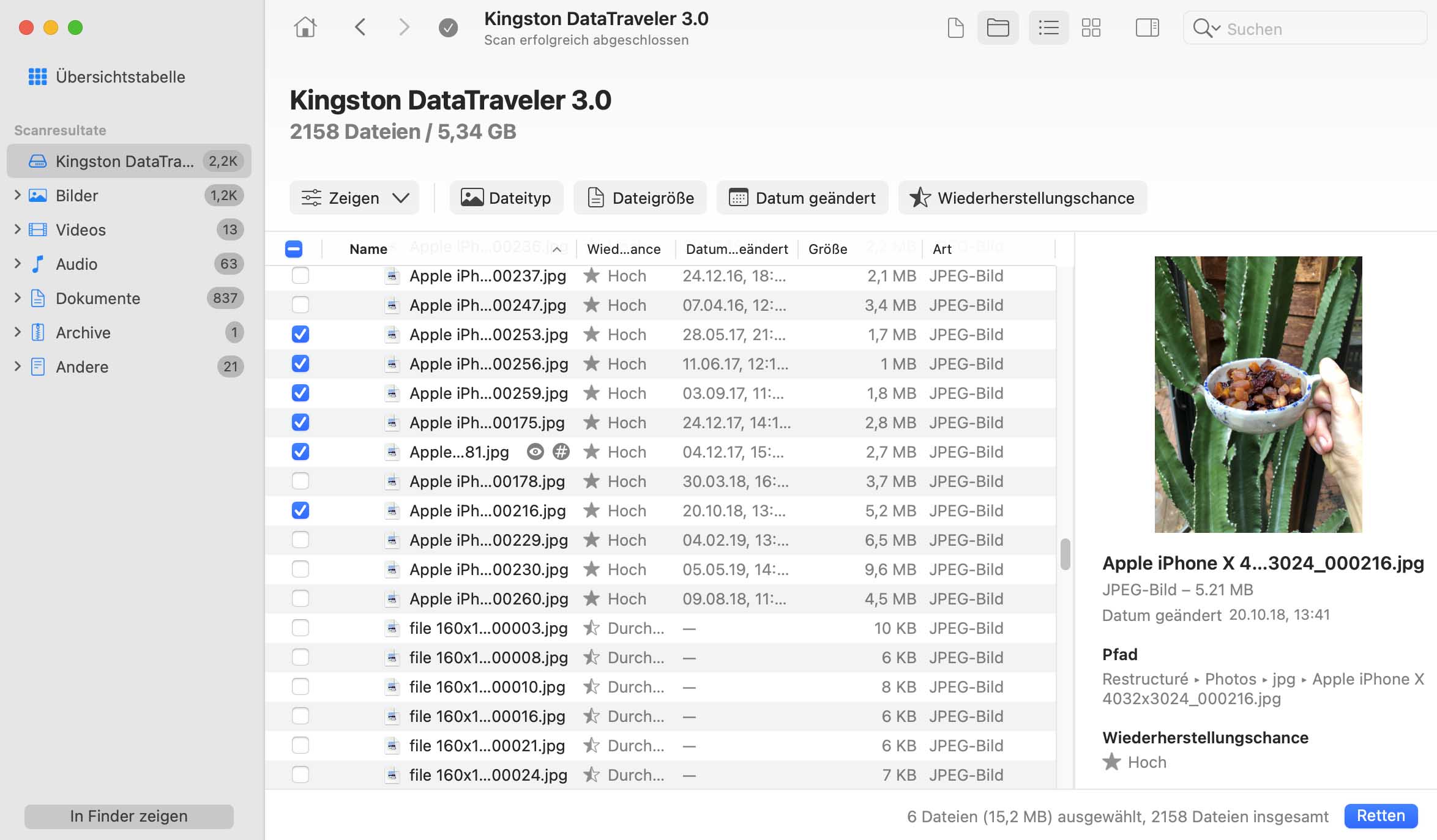
Task: Expand the Dokumente category
Action: coord(17,298)
